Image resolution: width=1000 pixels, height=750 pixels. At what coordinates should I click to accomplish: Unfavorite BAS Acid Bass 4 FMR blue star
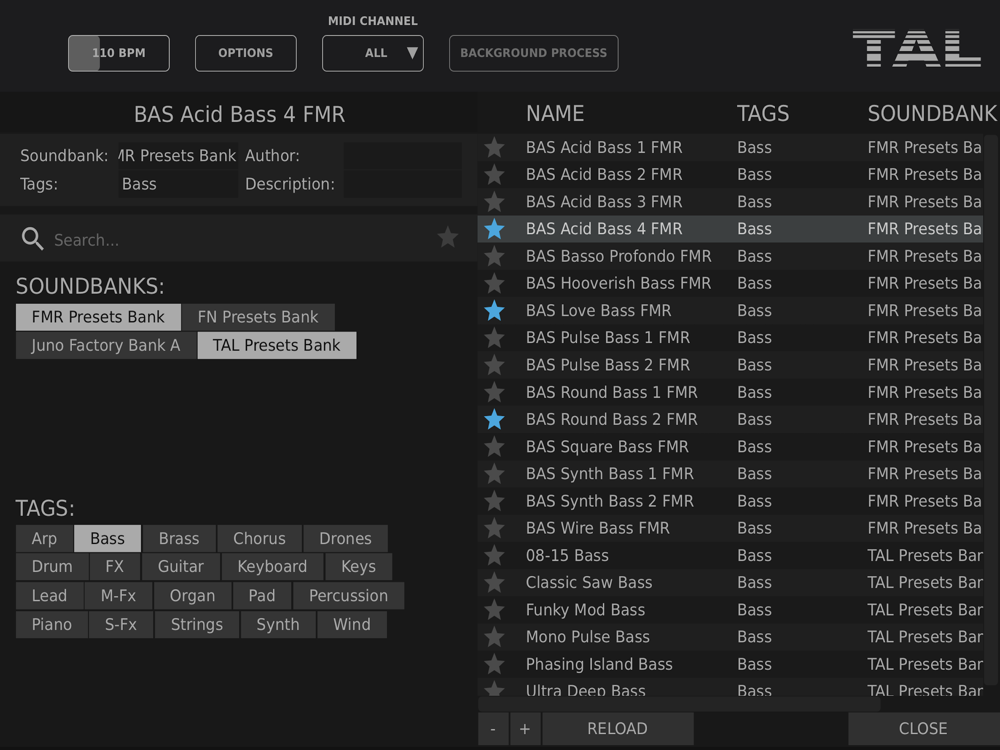[x=494, y=228]
